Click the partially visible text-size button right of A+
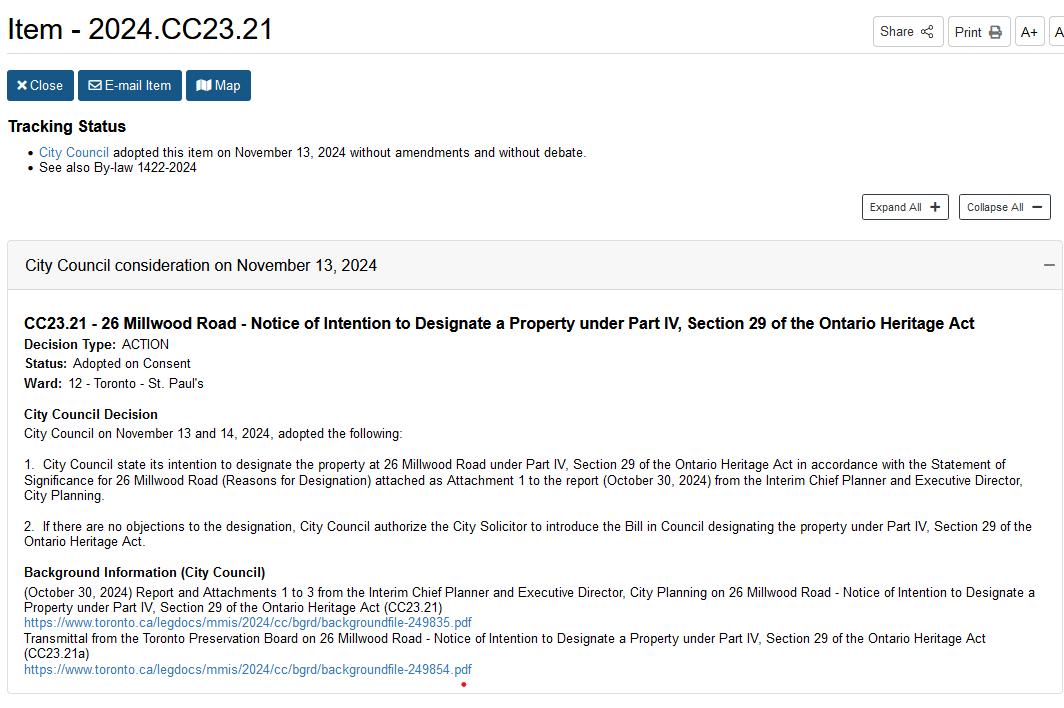Viewport: 1064px width, 708px height. coord(1057,32)
